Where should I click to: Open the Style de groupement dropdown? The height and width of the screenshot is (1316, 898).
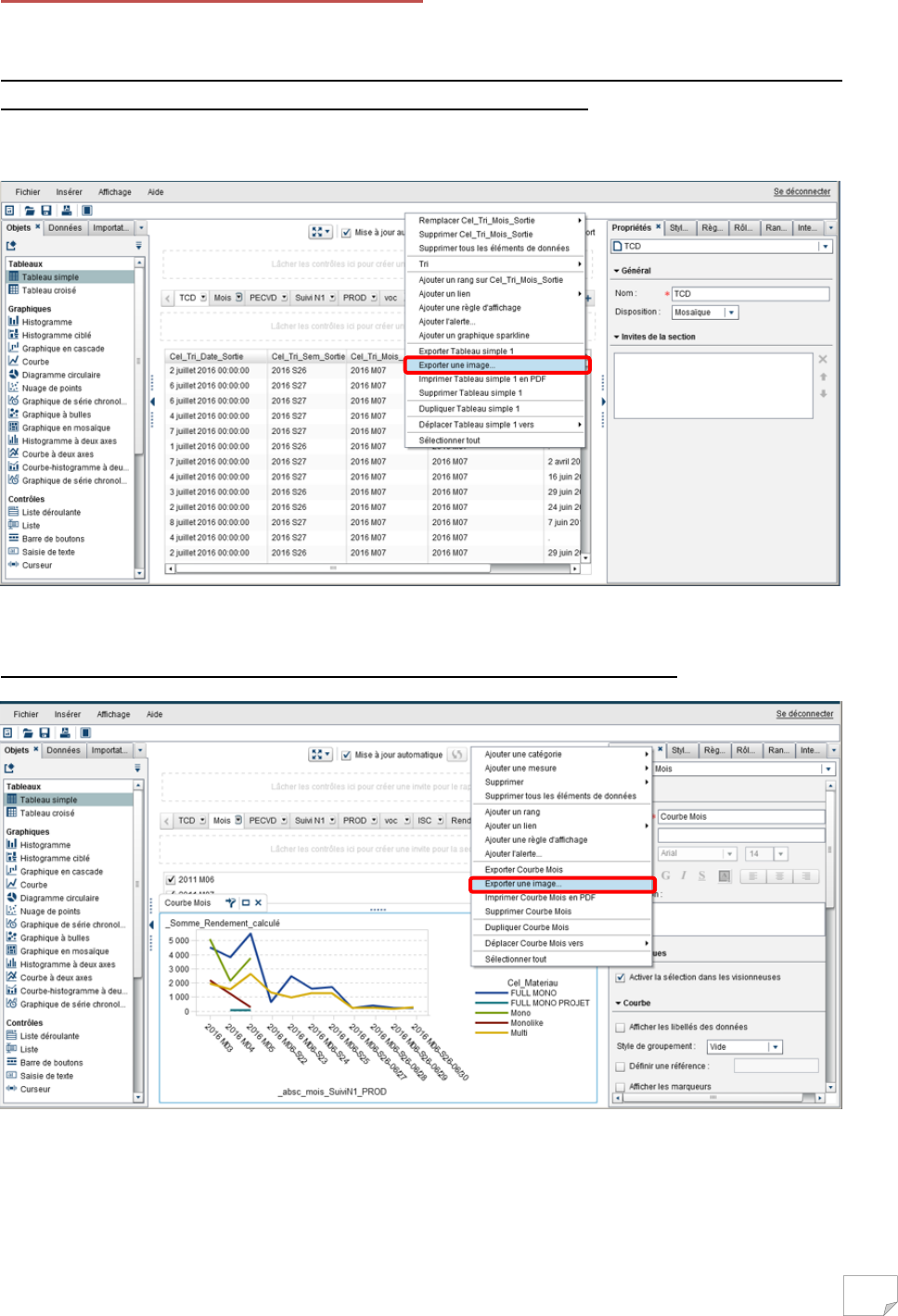745,1047
